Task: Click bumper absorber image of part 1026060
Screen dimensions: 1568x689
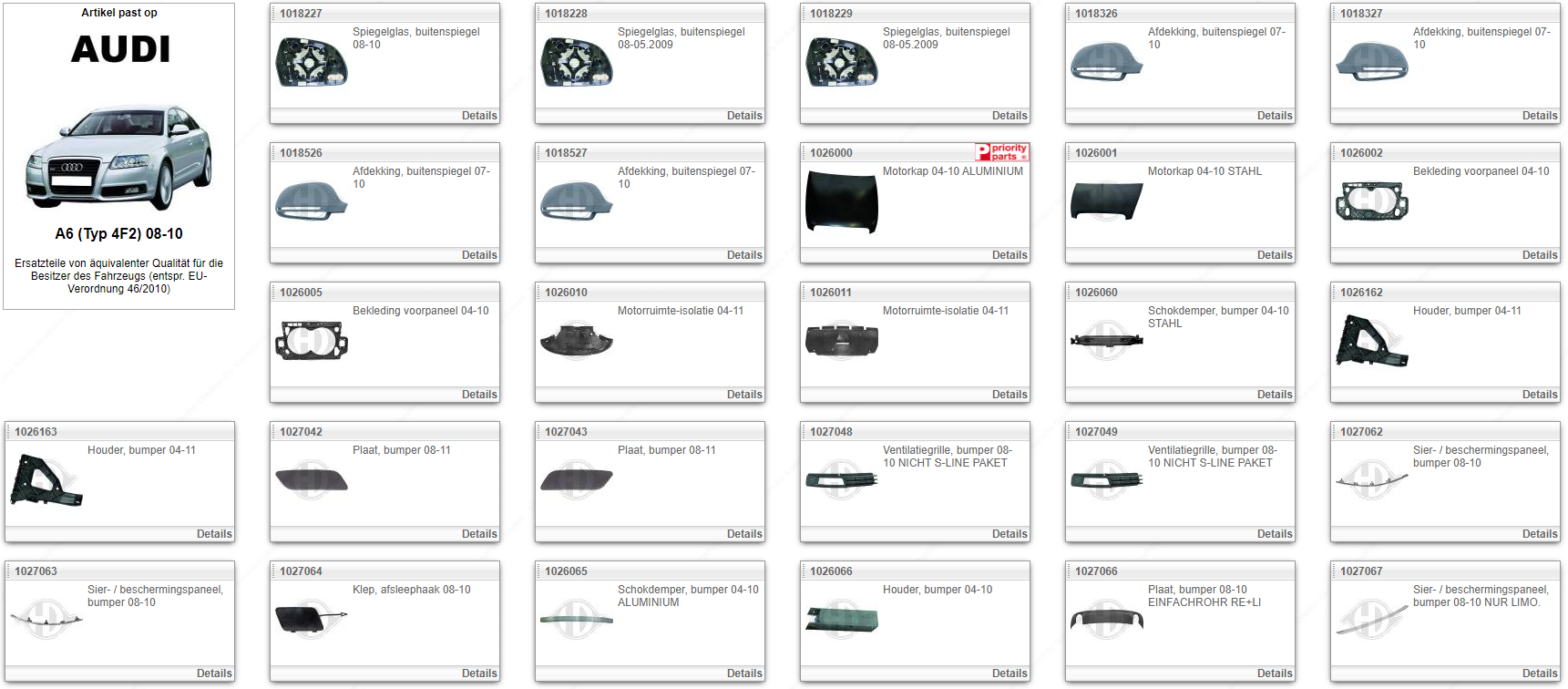Action: 1107,341
